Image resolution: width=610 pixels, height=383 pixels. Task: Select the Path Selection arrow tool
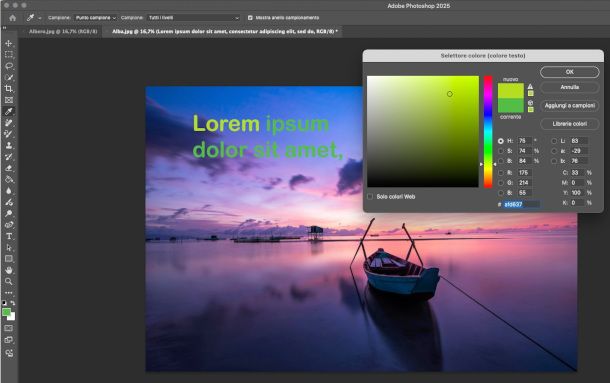coord(9,248)
